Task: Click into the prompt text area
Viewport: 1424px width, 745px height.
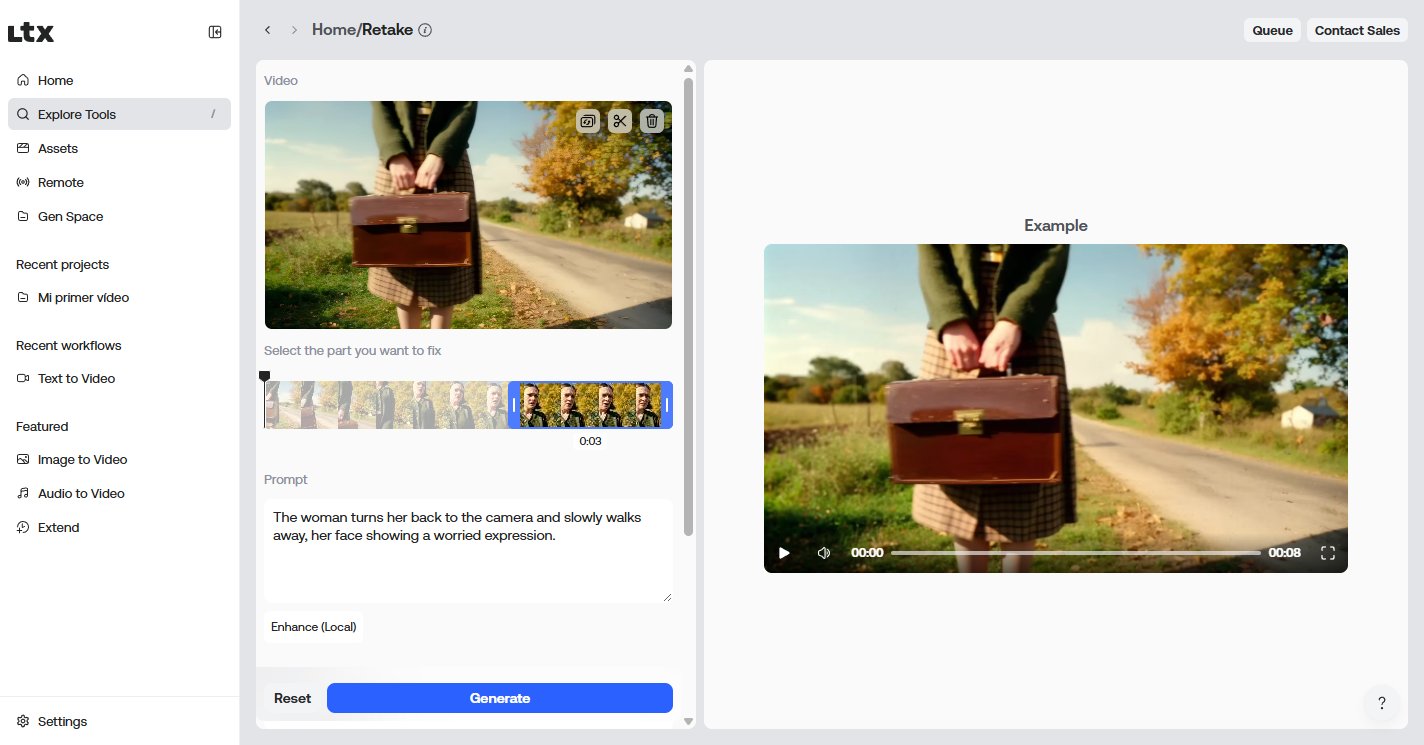Action: point(468,550)
